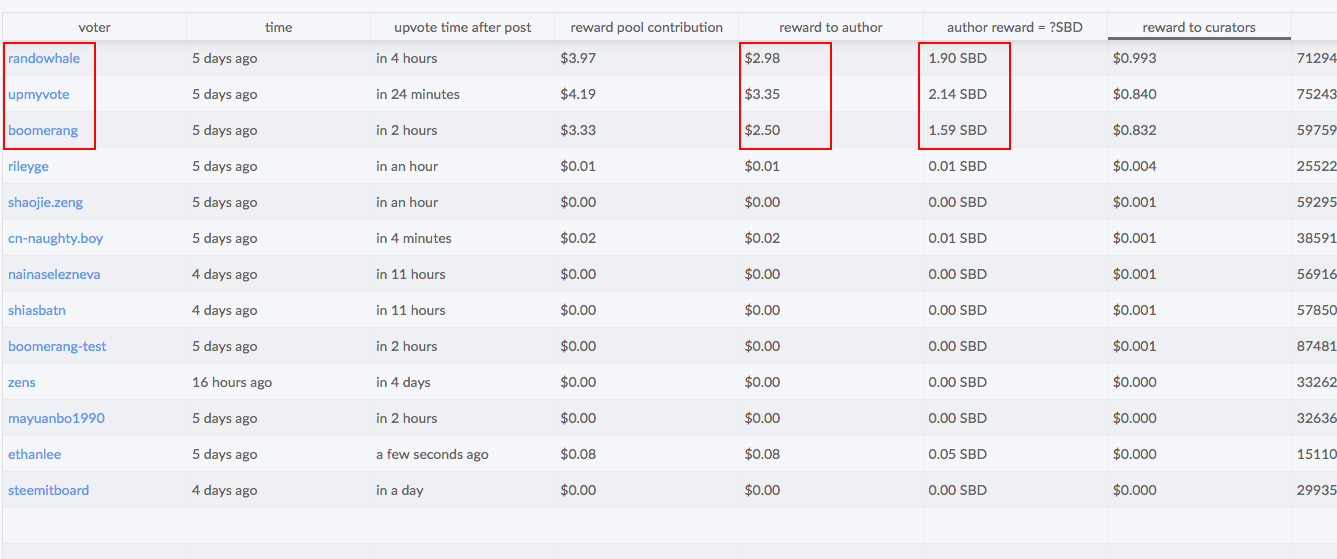Open voter link rileyge
This screenshot has height=559, width=1337.
tap(28, 166)
